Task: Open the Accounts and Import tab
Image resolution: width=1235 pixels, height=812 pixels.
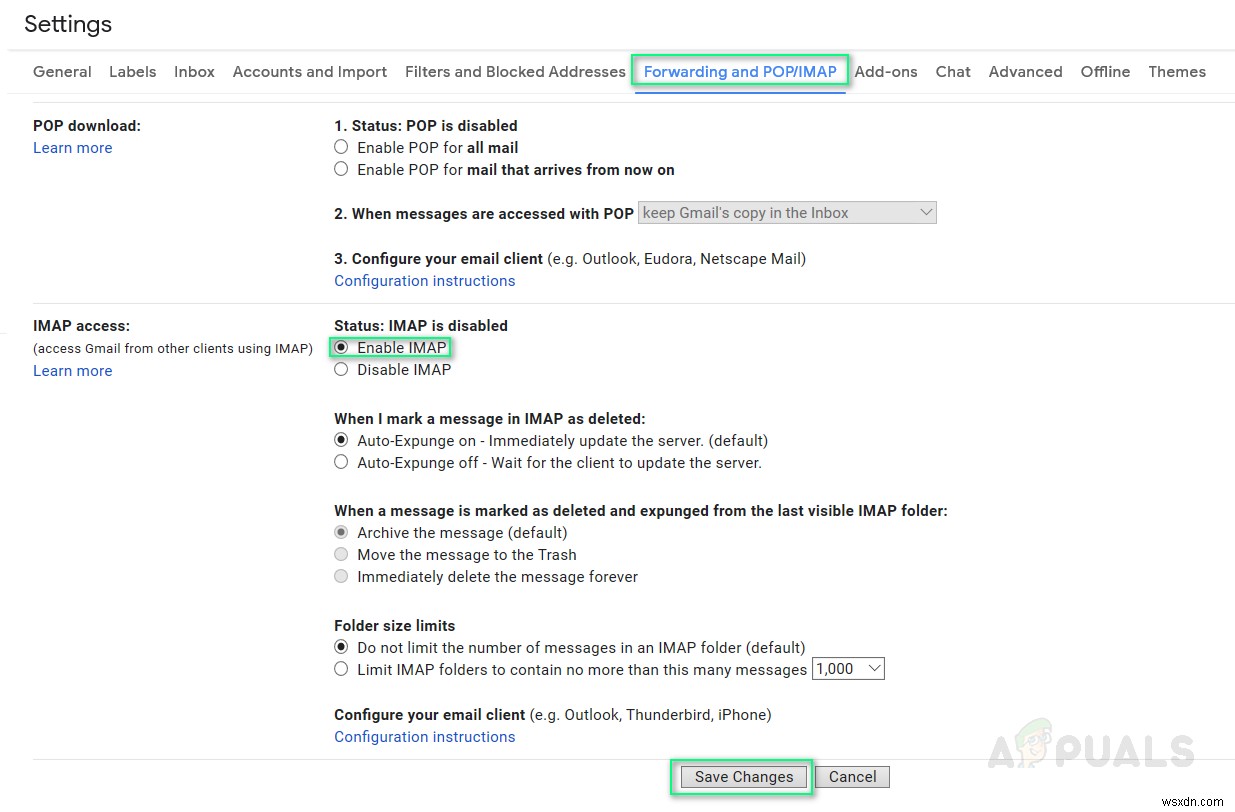Action: point(309,71)
